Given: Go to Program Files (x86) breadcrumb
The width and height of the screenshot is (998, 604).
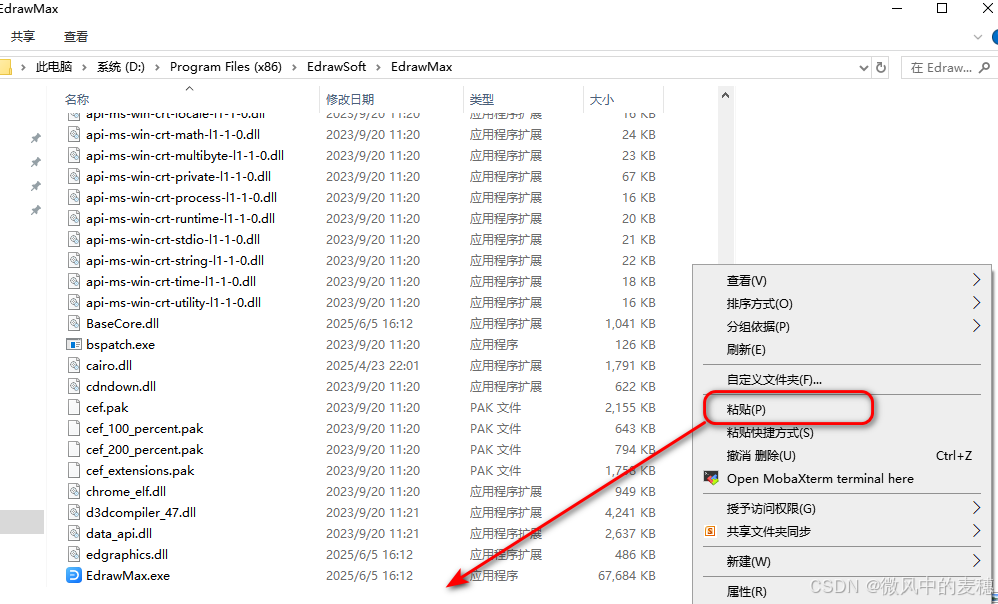Looking at the screenshot, I should 226,67.
